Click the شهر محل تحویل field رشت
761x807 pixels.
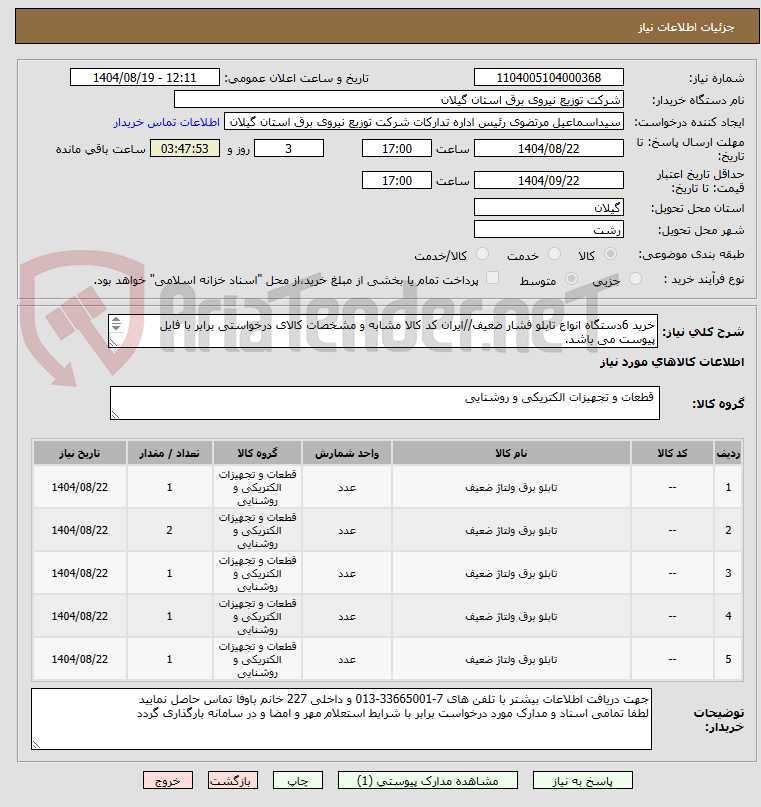click(x=548, y=229)
